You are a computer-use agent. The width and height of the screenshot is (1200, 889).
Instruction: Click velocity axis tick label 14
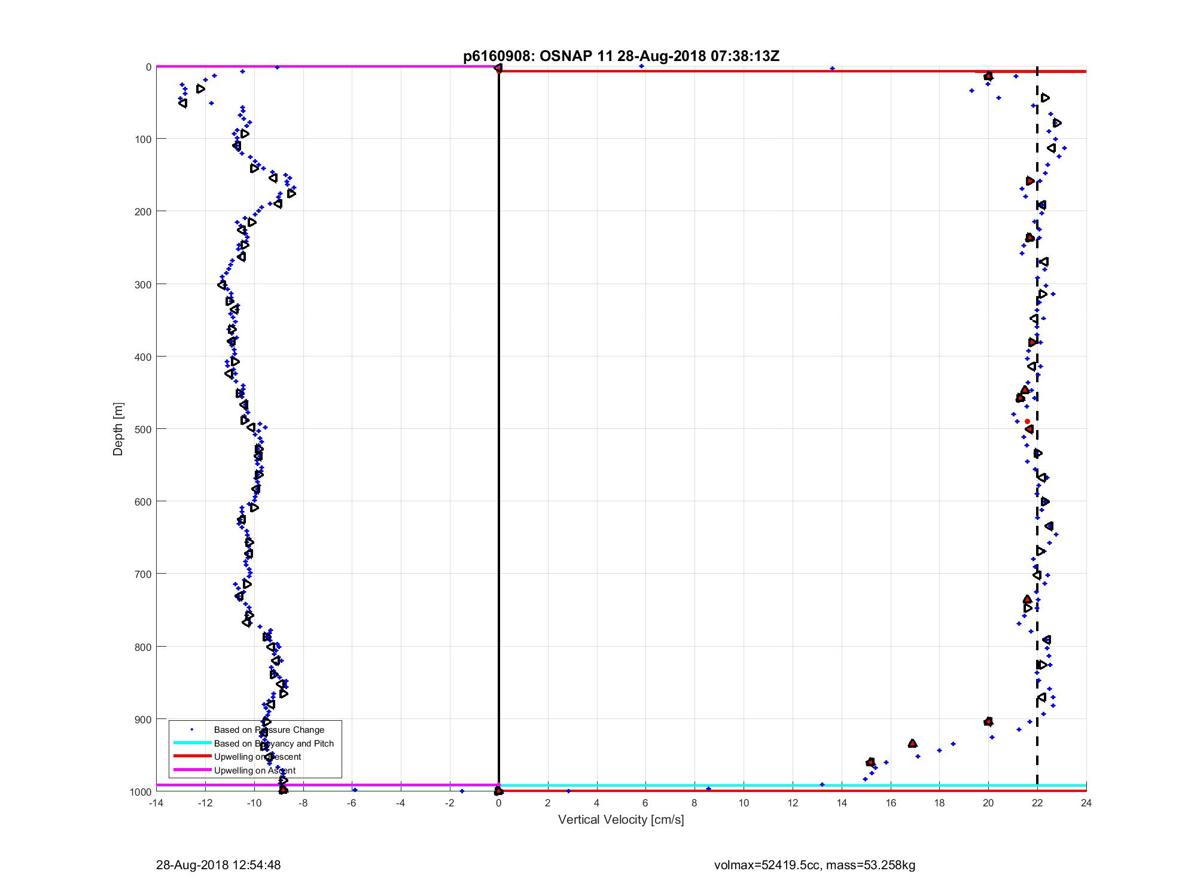[x=841, y=802]
